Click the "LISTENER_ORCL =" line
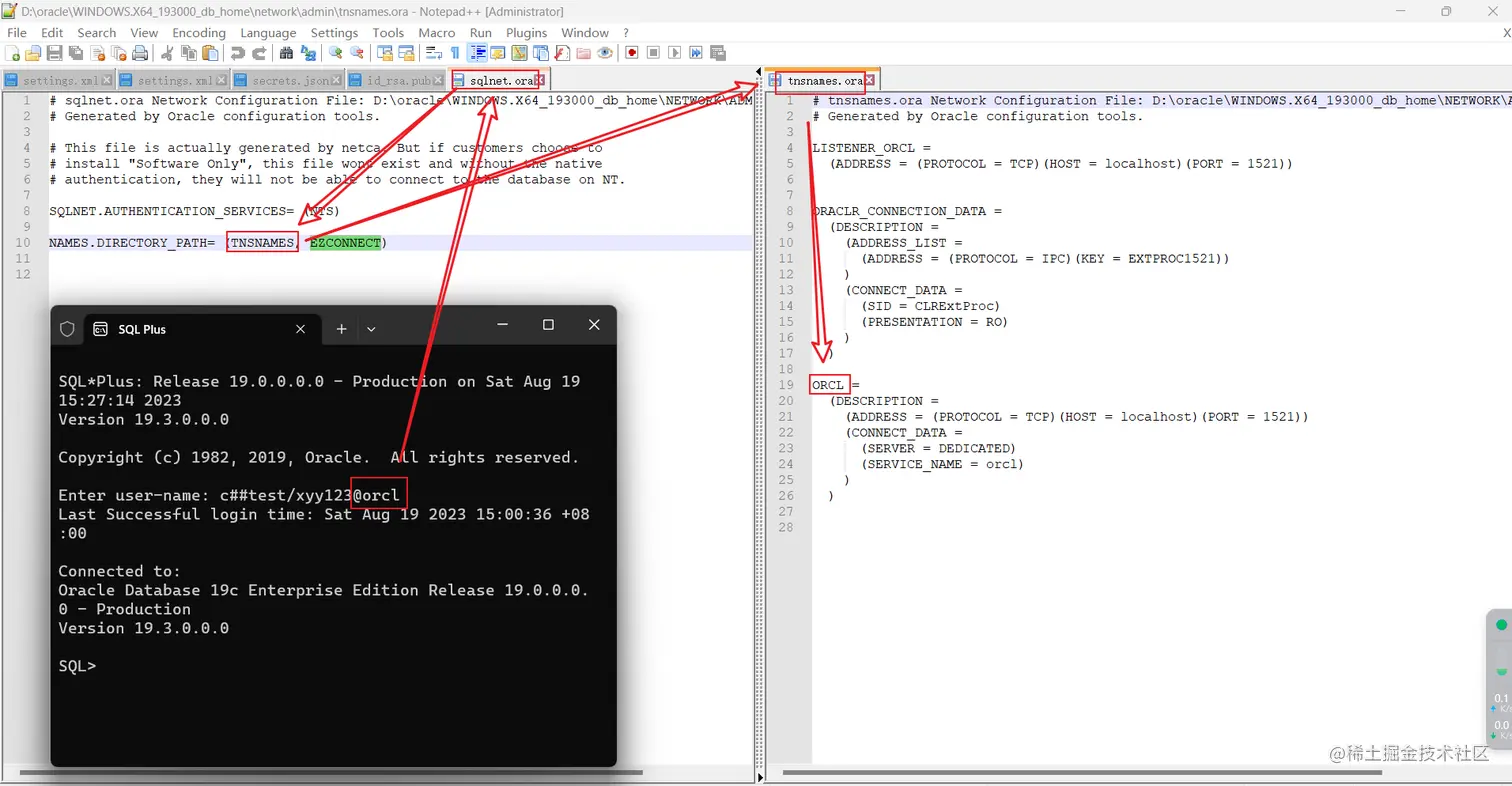 (870, 147)
